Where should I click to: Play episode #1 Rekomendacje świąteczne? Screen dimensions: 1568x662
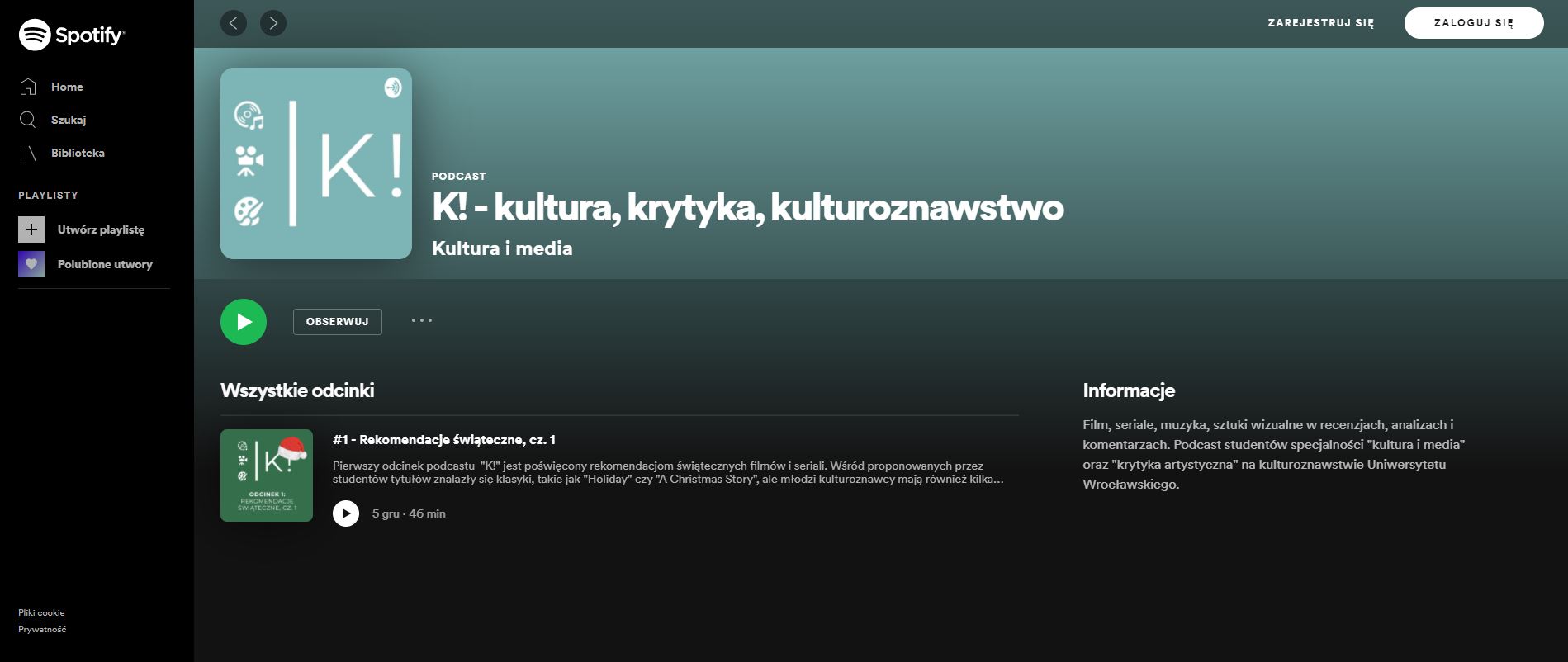(346, 513)
